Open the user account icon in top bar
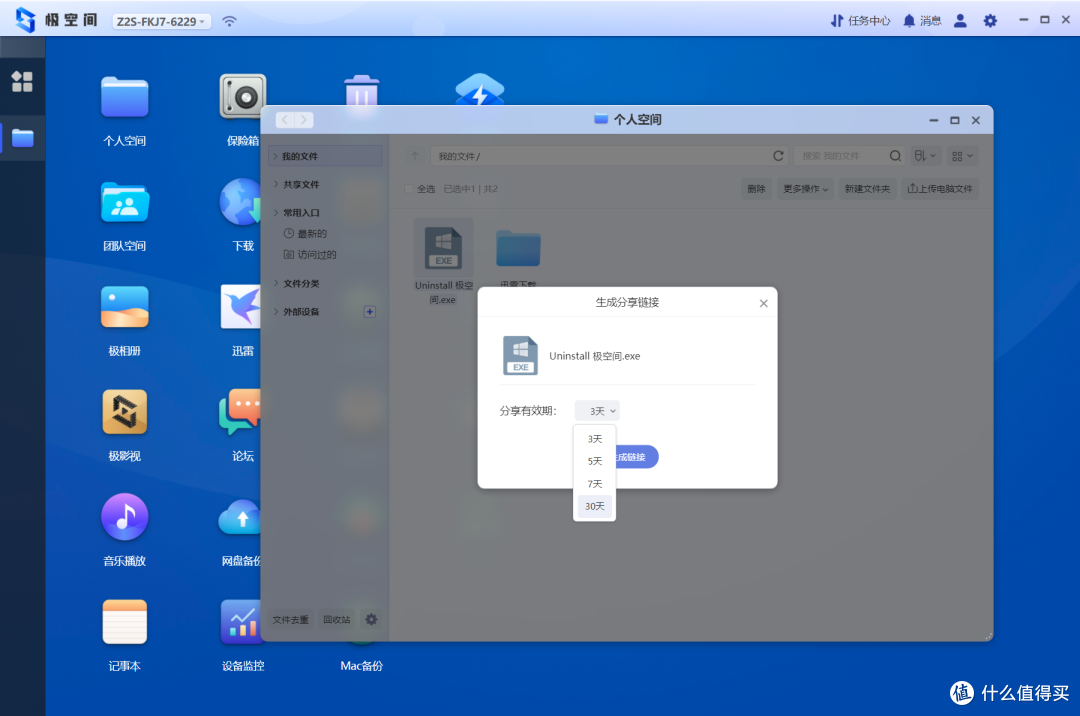This screenshot has height=716, width=1080. click(x=960, y=21)
